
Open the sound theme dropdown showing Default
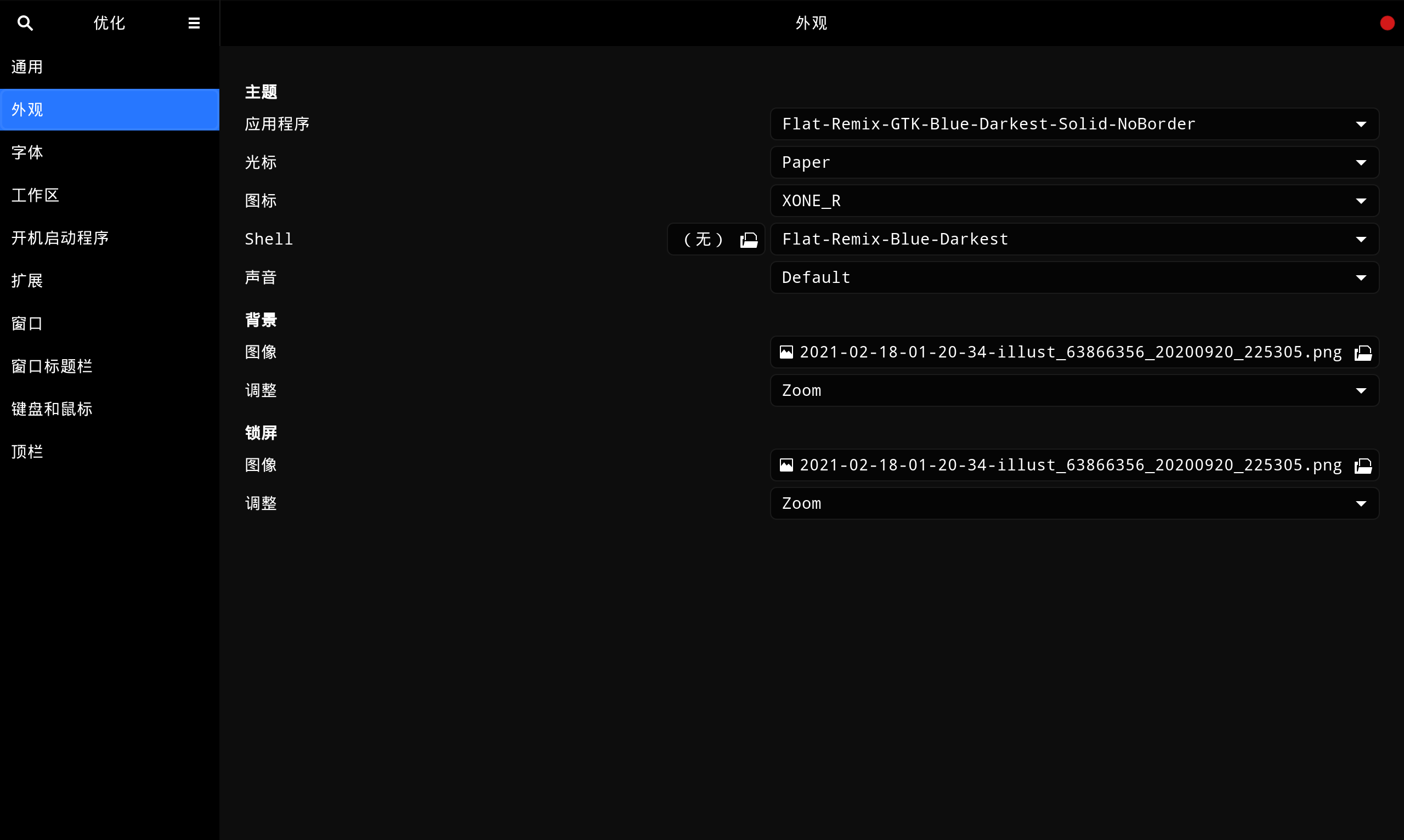(1074, 278)
